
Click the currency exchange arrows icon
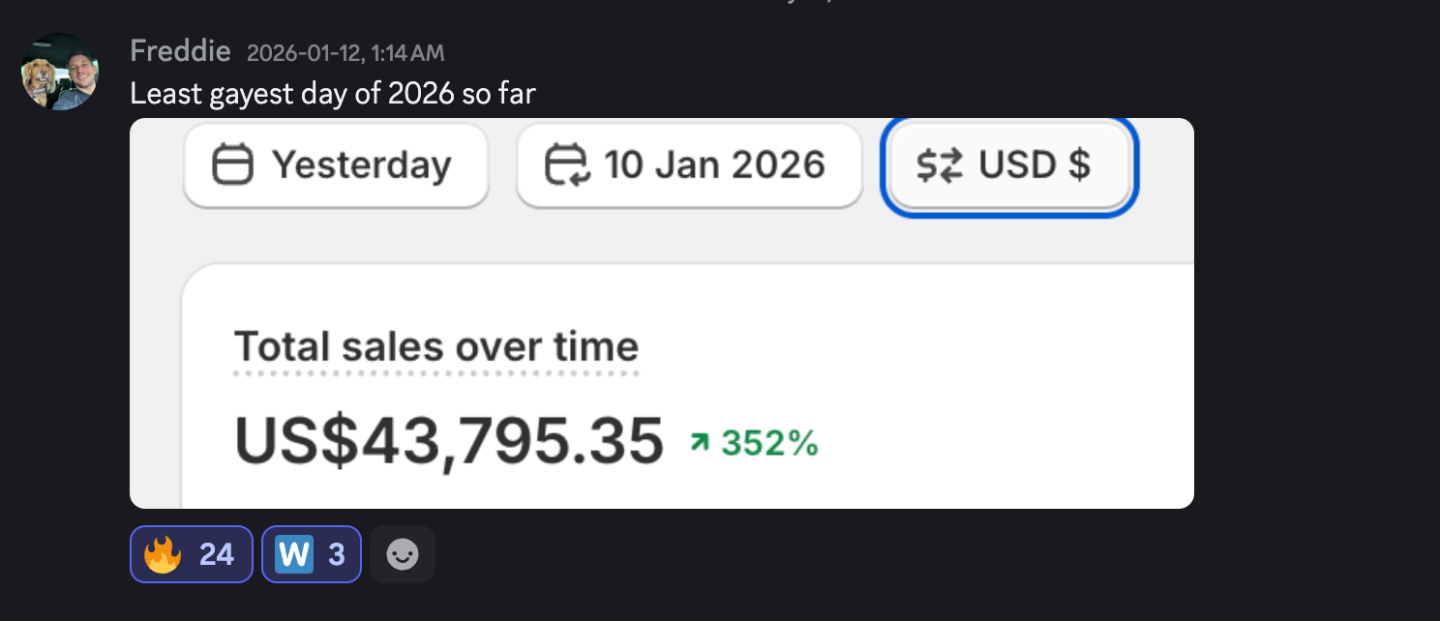pos(939,166)
